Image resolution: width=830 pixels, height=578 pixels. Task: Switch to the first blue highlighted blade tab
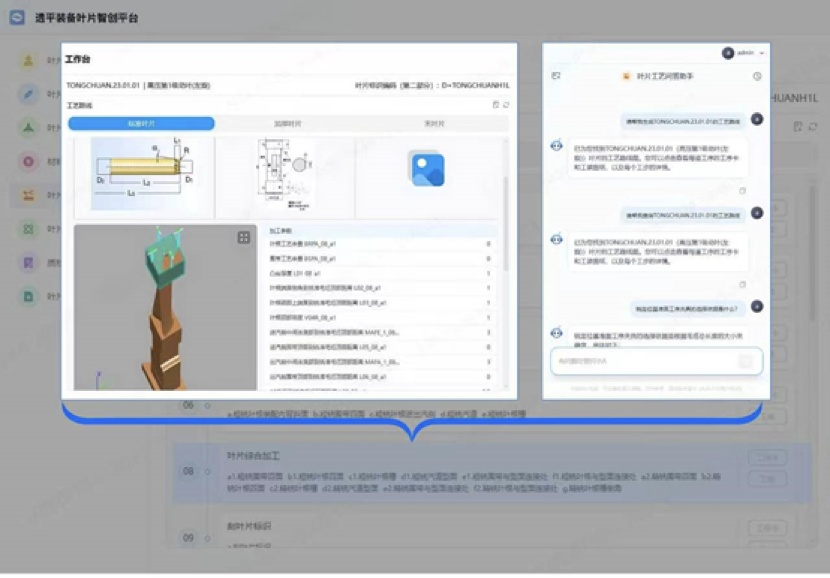point(141,124)
